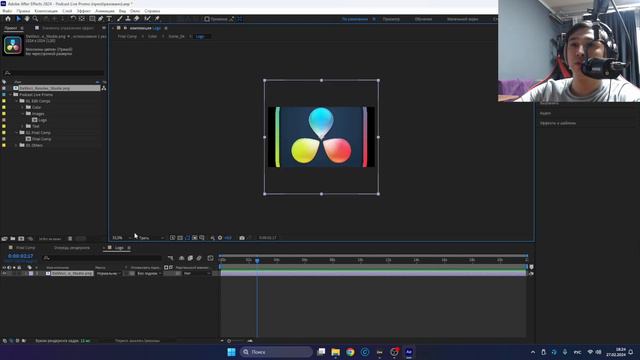640x360 pixels.
Task: Expand the 03. Others folder
Action: (17, 145)
